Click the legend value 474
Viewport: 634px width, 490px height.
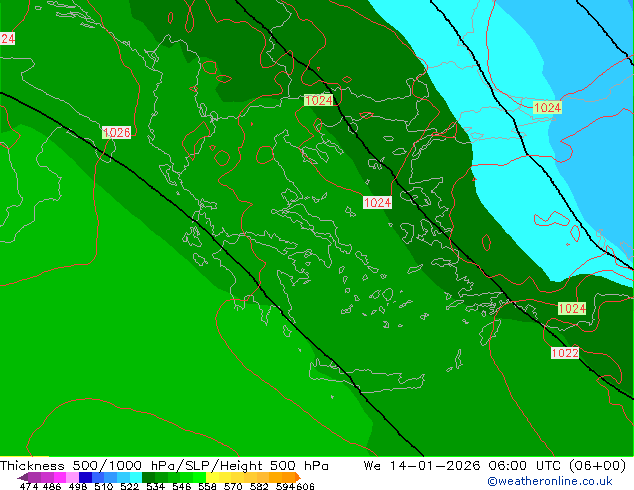(x=29, y=486)
